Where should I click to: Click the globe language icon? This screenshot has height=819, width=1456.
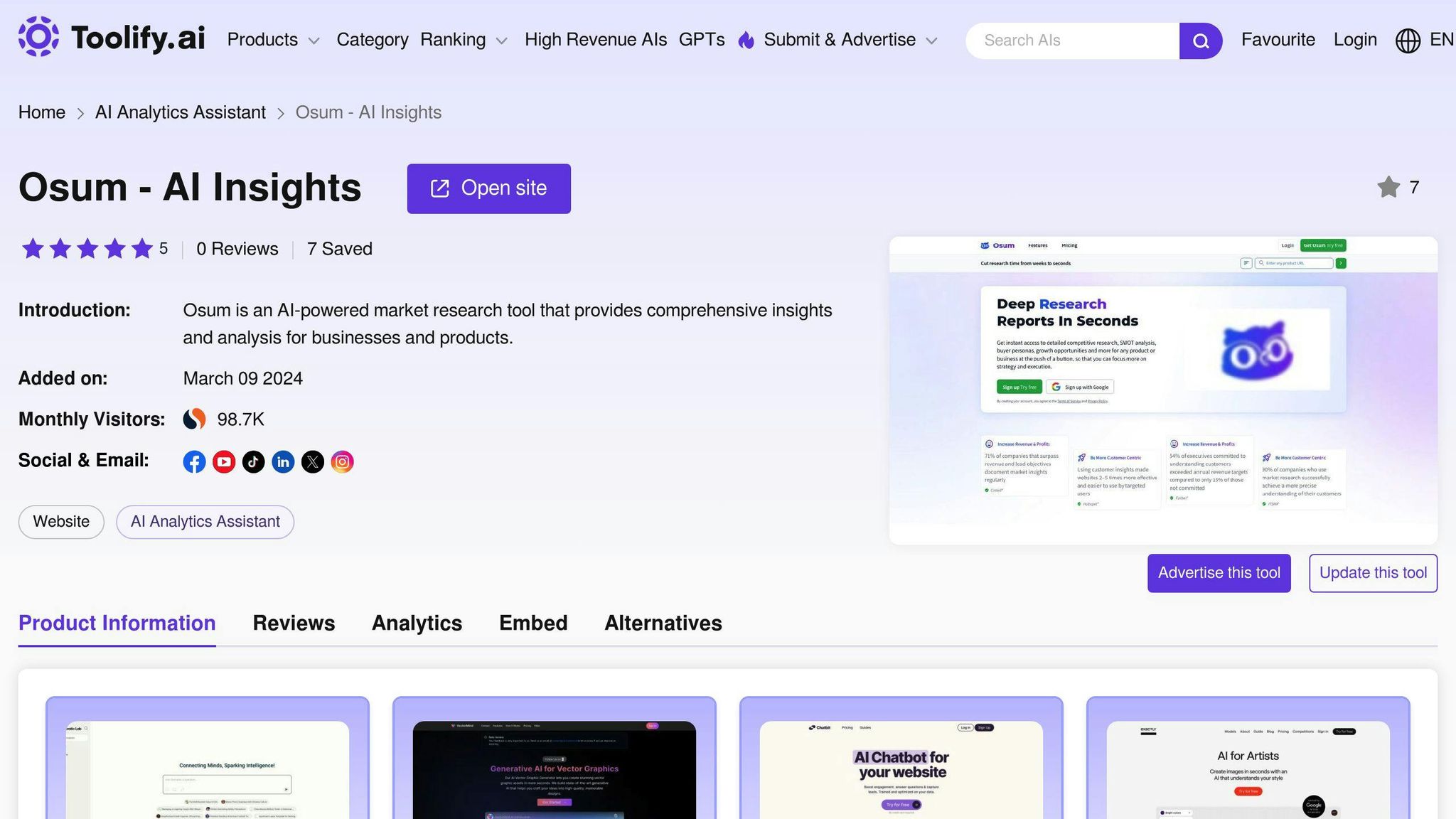1408,41
